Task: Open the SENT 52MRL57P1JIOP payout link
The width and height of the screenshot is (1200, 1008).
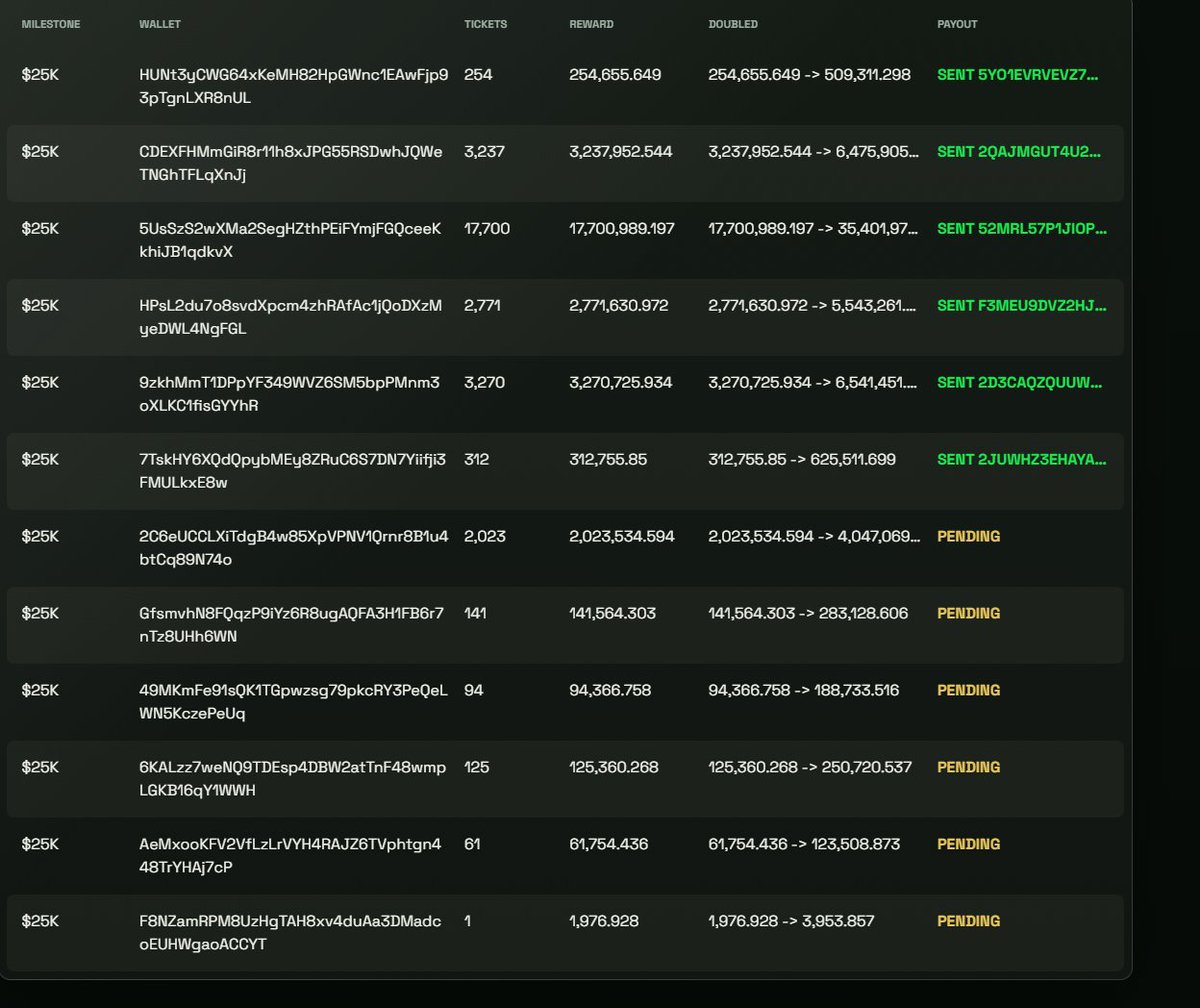Action: point(1022,229)
